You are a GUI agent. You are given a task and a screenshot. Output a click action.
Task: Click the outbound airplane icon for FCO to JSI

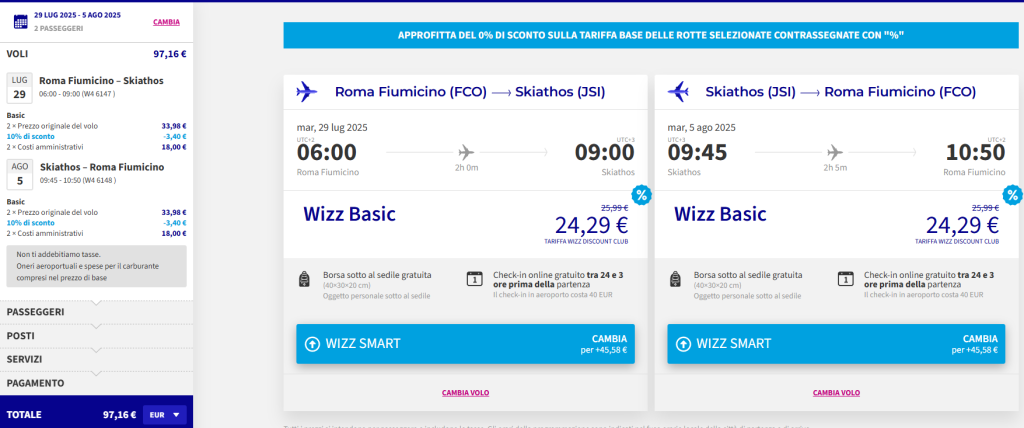306,92
